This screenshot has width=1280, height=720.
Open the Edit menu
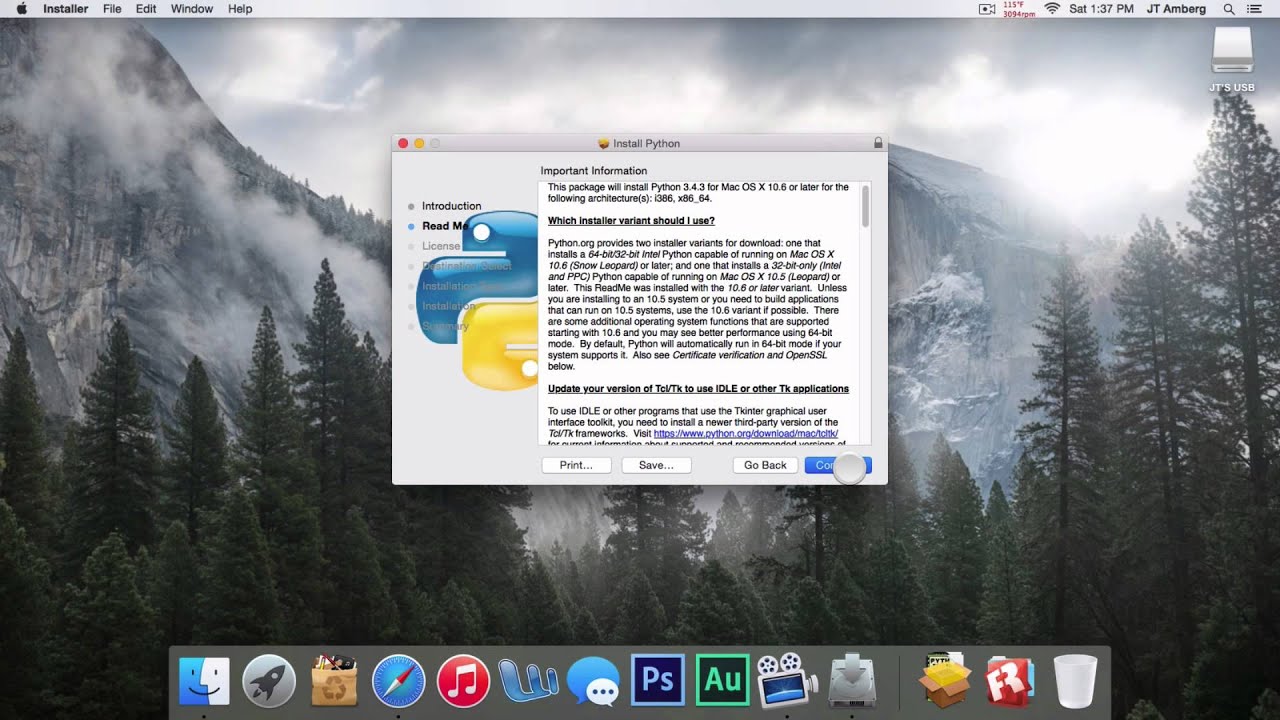point(146,9)
